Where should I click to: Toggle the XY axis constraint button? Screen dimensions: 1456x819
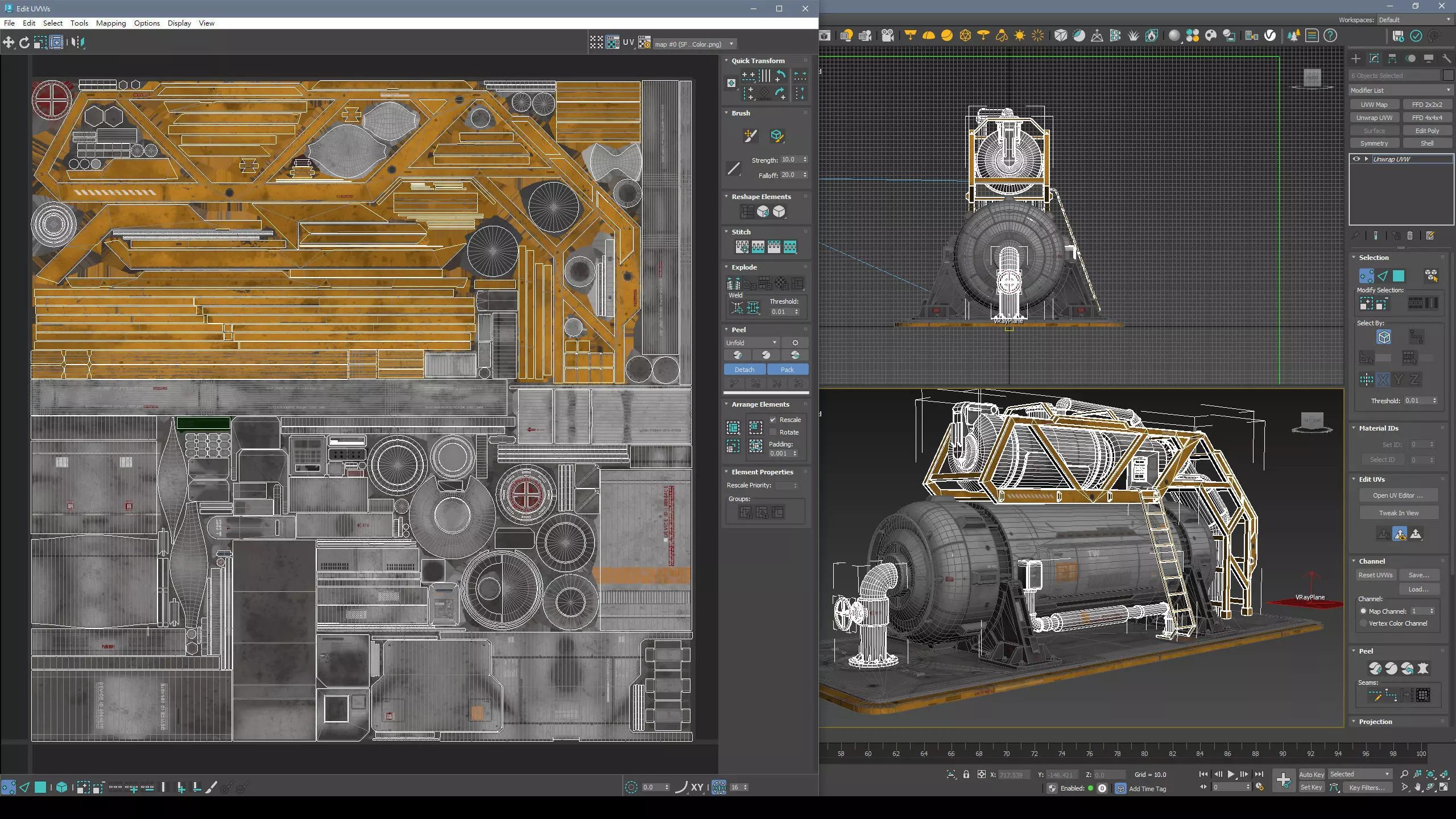697,788
